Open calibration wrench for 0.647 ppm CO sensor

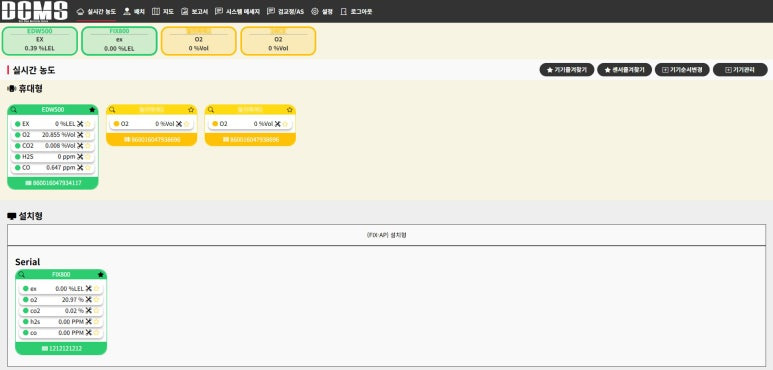80,168
